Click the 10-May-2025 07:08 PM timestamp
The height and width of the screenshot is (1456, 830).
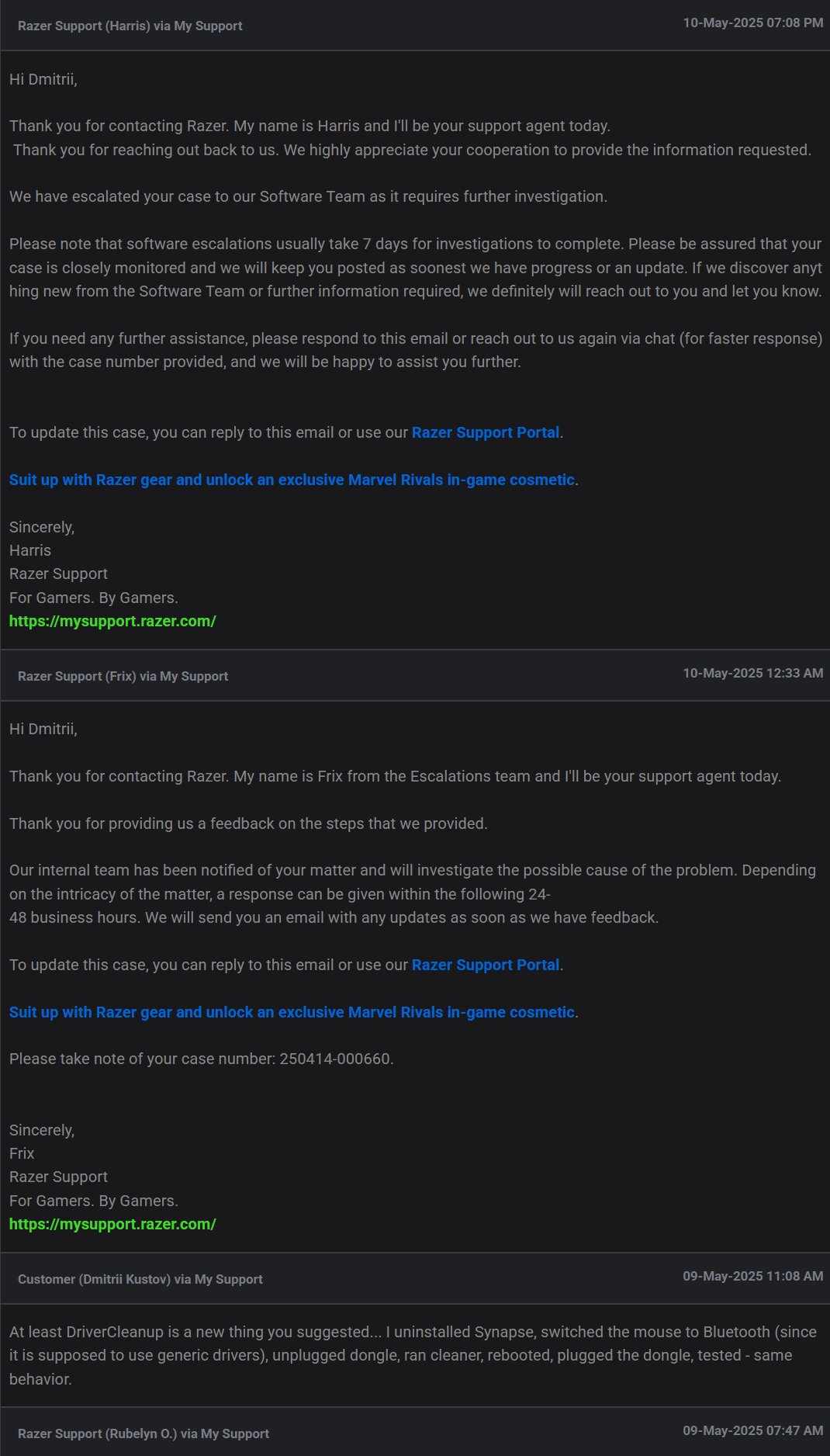pyautogui.click(x=753, y=23)
